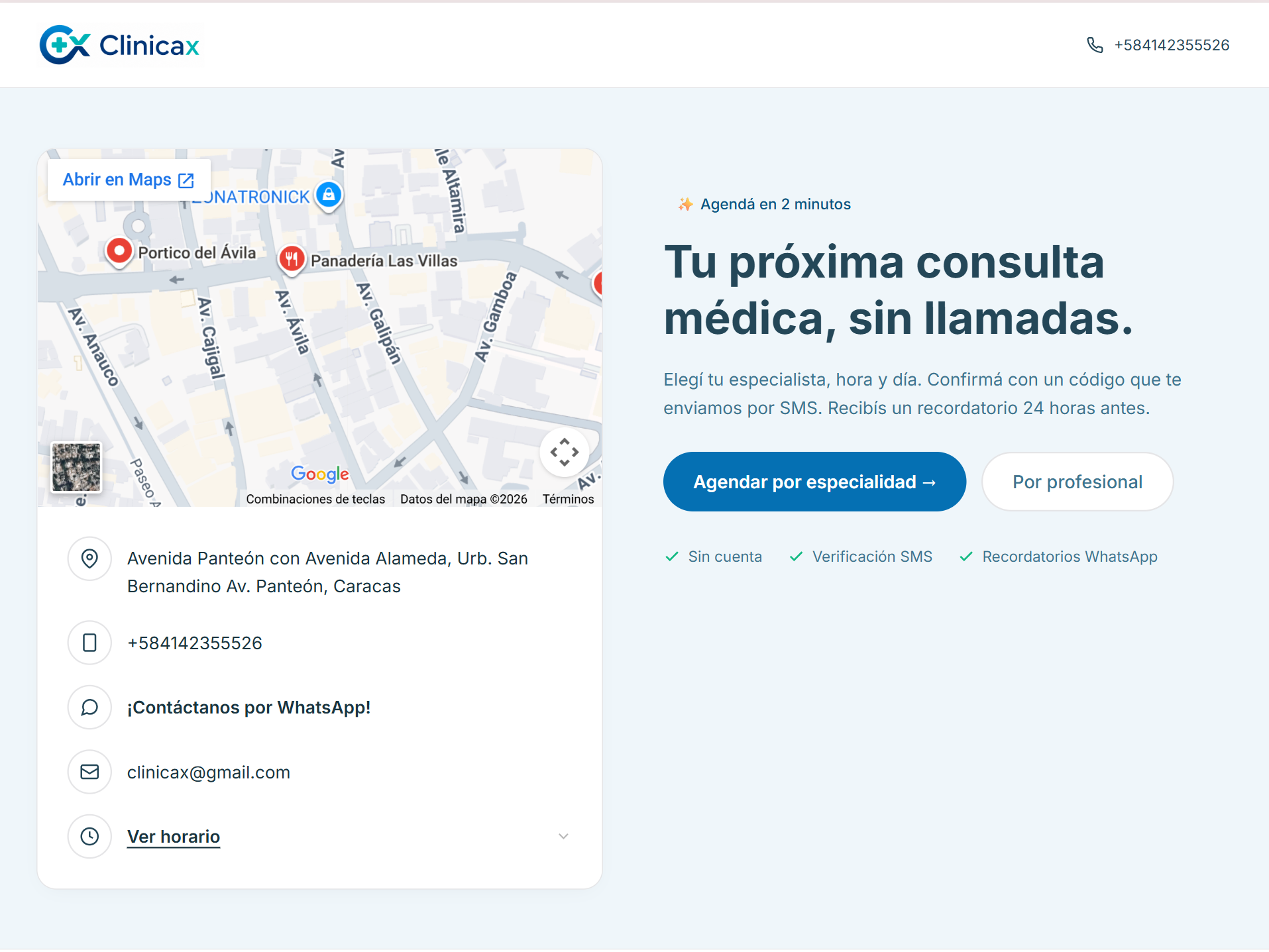The height and width of the screenshot is (952, 1269).
Task: Click the email envelope icon
Action: click(x=89, y=772)
